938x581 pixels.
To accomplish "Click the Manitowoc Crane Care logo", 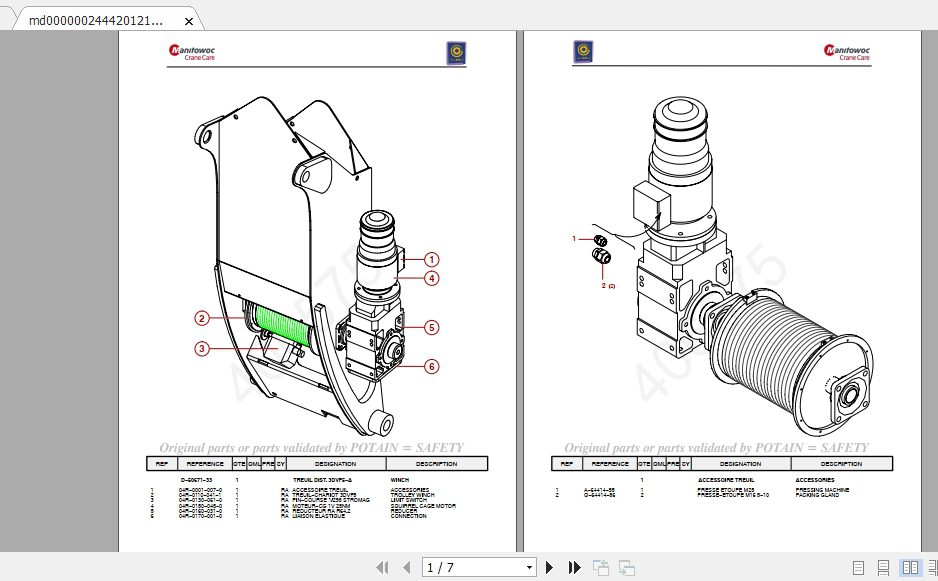I will coord(194,50).
